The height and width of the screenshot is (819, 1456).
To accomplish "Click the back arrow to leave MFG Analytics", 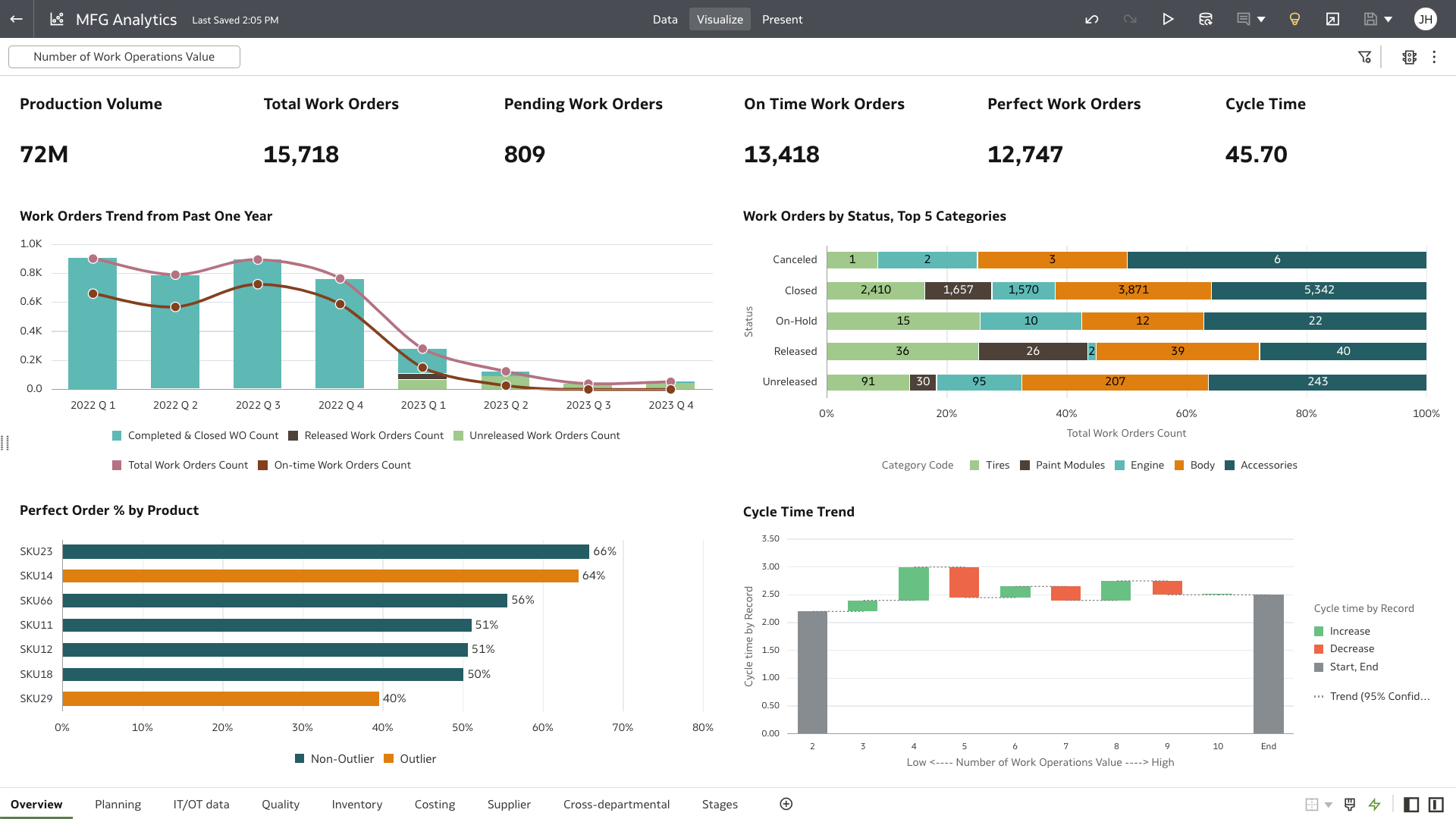I will [x=16, y=19].
